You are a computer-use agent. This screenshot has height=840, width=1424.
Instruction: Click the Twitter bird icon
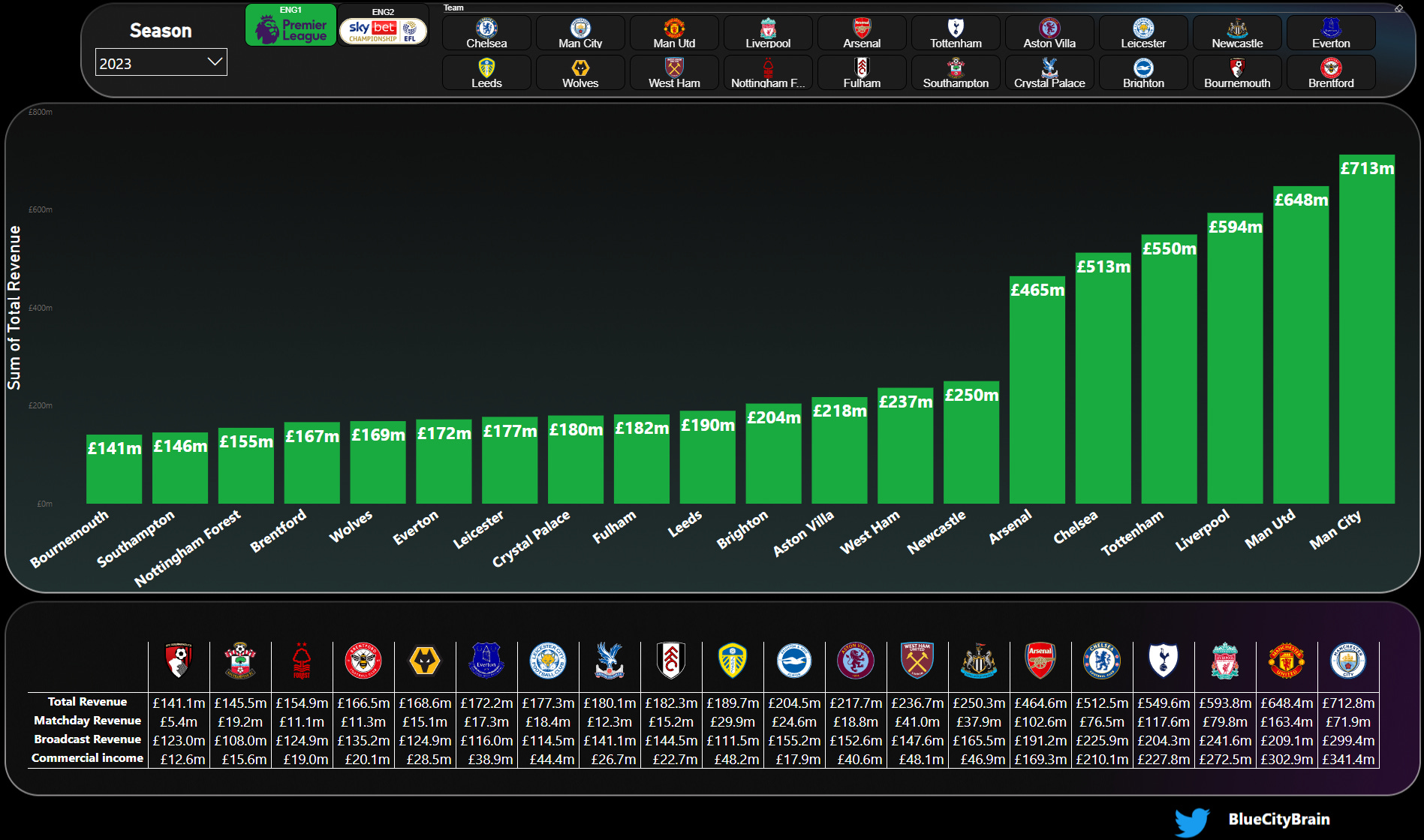(1192, 821)
